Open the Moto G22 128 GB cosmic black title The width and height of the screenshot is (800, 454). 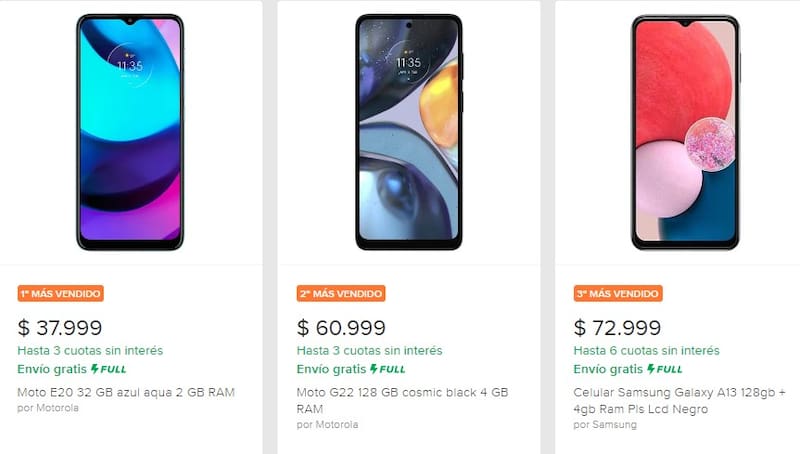tap(402, 400)
